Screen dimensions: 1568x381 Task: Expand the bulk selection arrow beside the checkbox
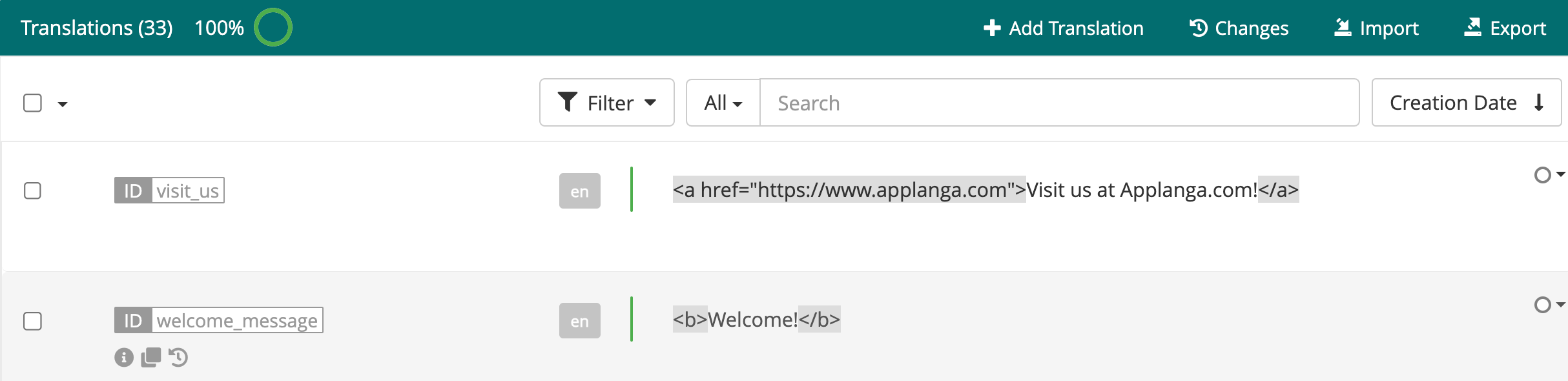63,104
